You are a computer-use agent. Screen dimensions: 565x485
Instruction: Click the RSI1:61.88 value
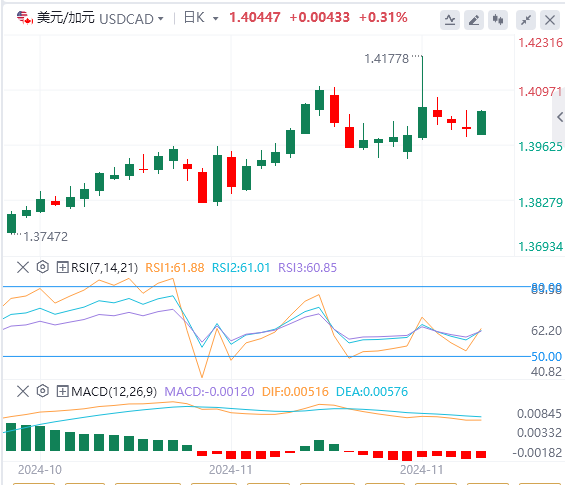[x=175, y=268]
